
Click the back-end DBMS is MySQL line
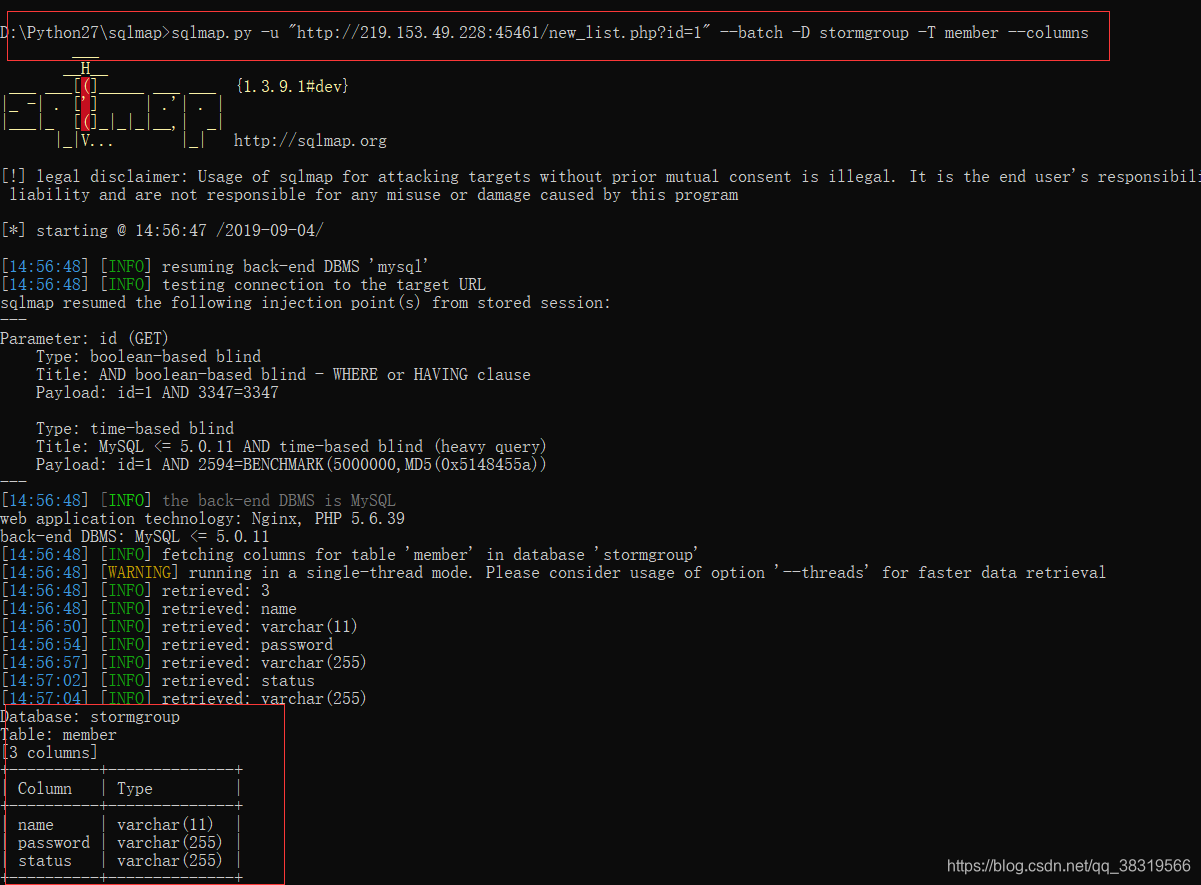[198, 501]
